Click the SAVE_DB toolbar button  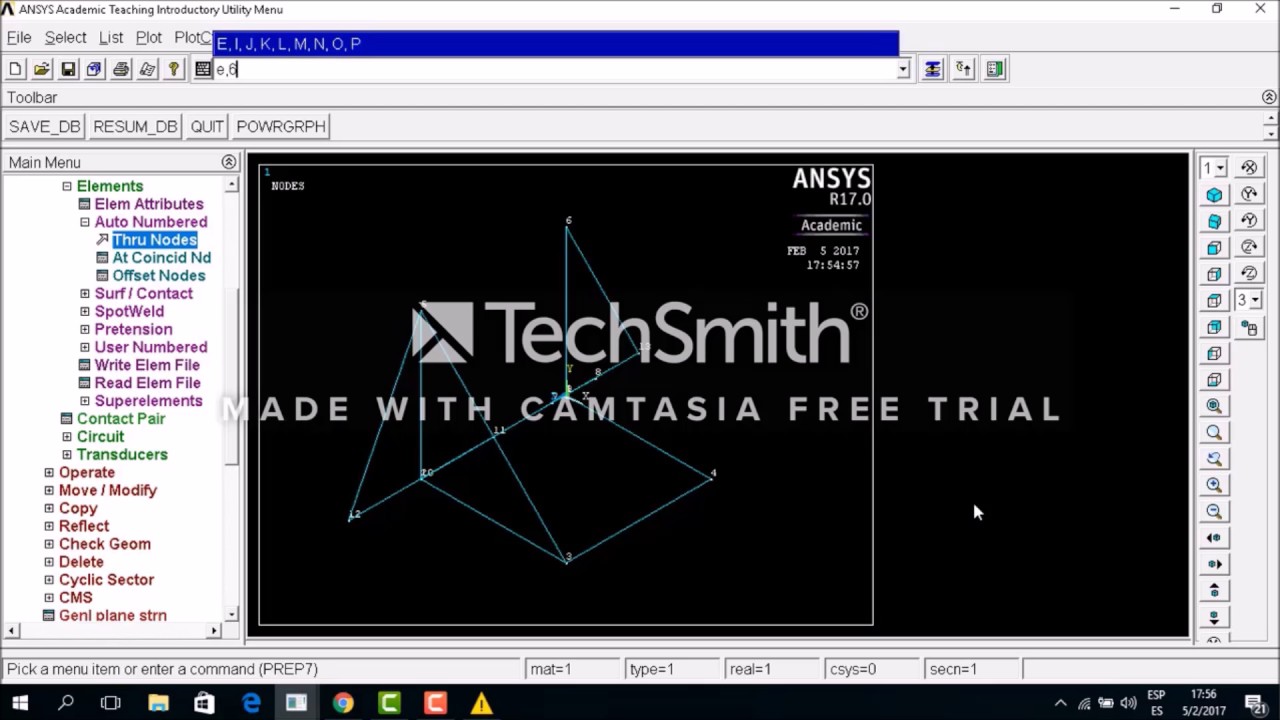44,127
